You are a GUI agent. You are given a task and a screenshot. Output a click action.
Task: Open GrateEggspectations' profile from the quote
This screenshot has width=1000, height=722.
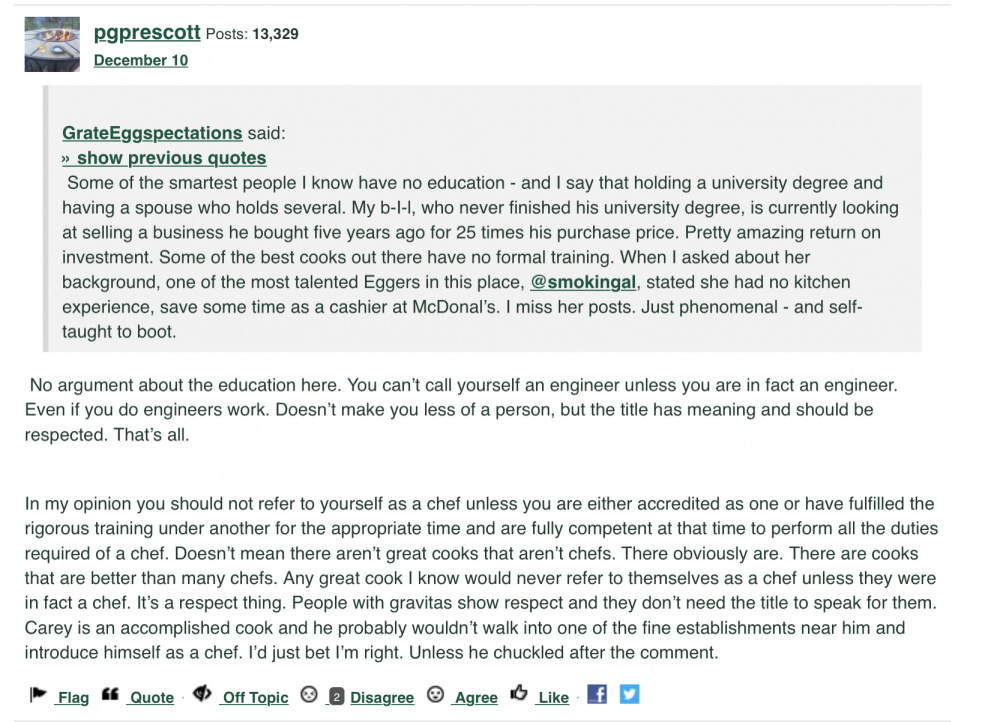tap(152, 133)
